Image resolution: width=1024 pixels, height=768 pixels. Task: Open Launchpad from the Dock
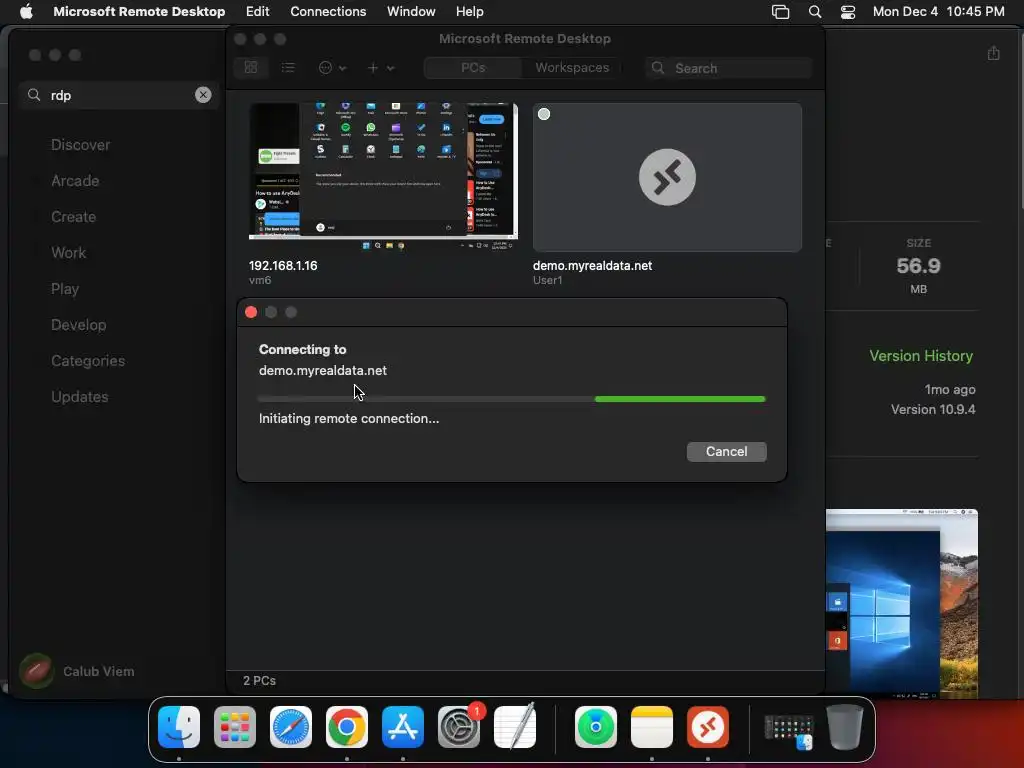tap(235, 727)
